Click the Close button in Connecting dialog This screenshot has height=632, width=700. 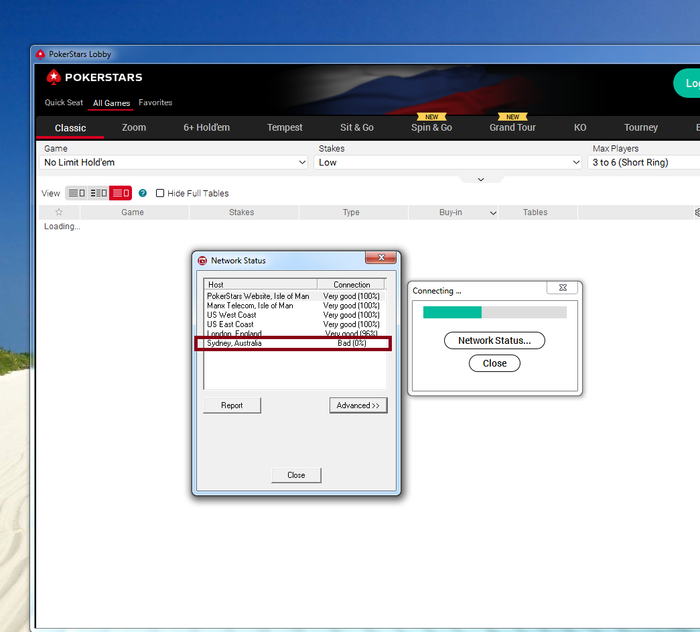pos(494,363)
